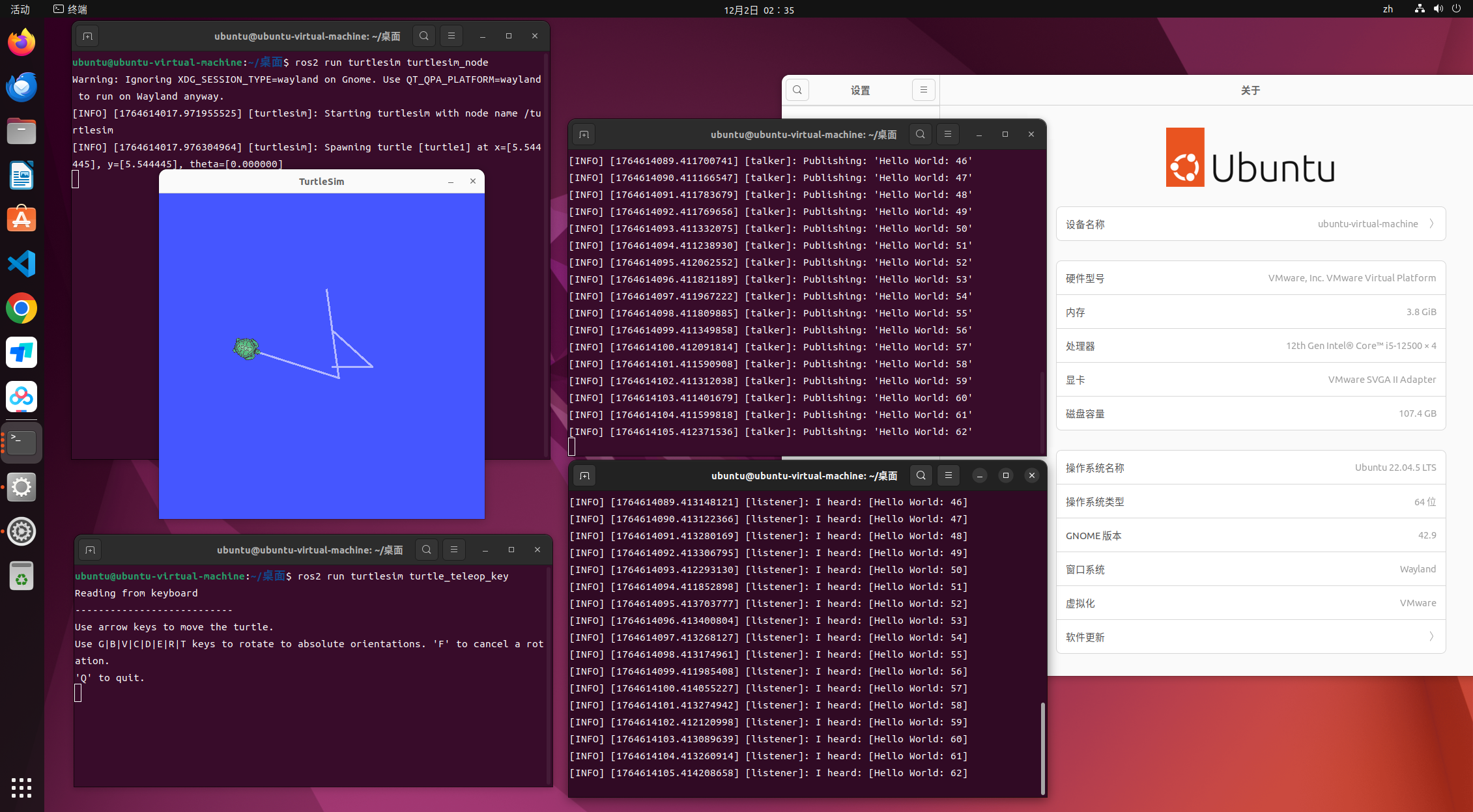The width and height of the screenshot is (1473, 812).
Task: Open Settings window hamburger menu
Action: pos(923,90)
